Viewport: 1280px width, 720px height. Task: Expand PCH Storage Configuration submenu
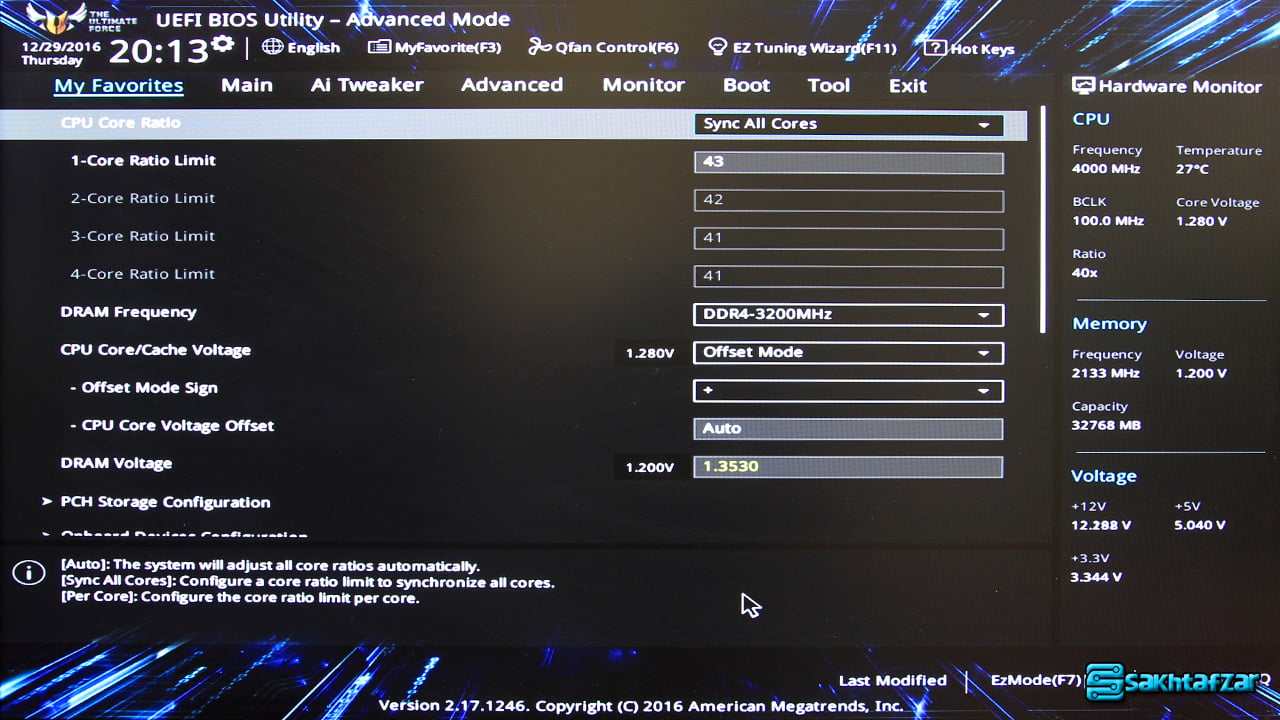click(165, 502)
